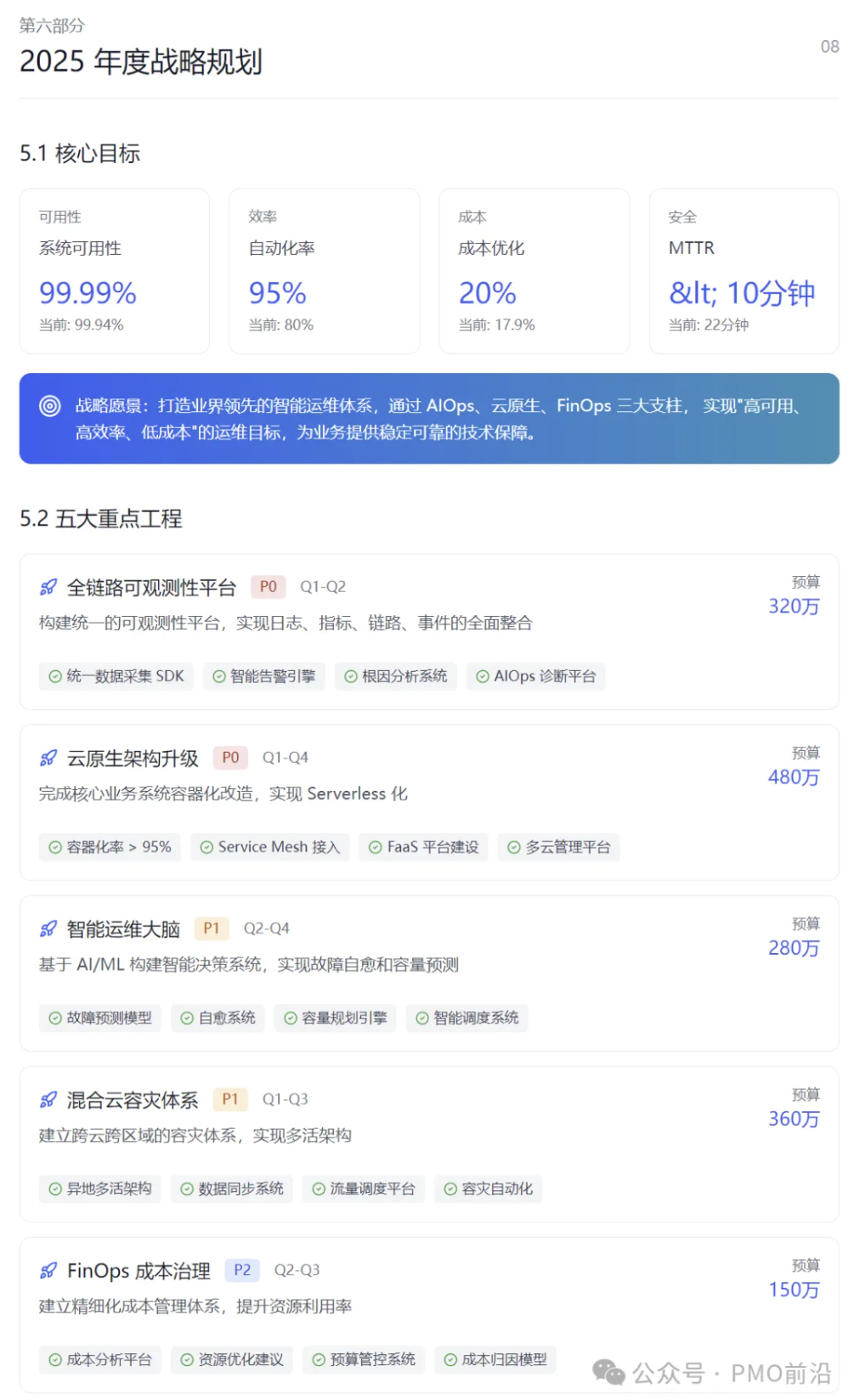Select the 自愈系统 tag
The width and height of the screenshot is (854, 1400).
pyautogui.click(x=218, y=1018)
